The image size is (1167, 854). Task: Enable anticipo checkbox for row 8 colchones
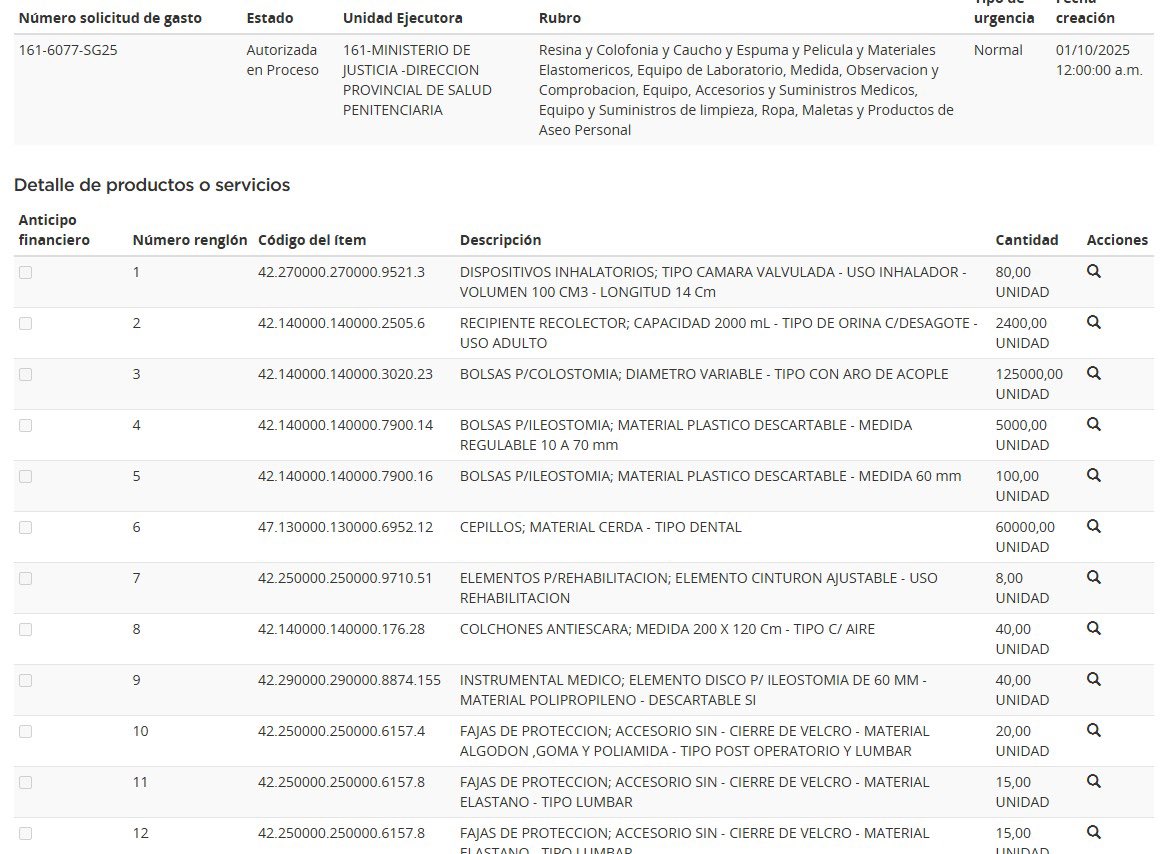click(x=25, y=630)
